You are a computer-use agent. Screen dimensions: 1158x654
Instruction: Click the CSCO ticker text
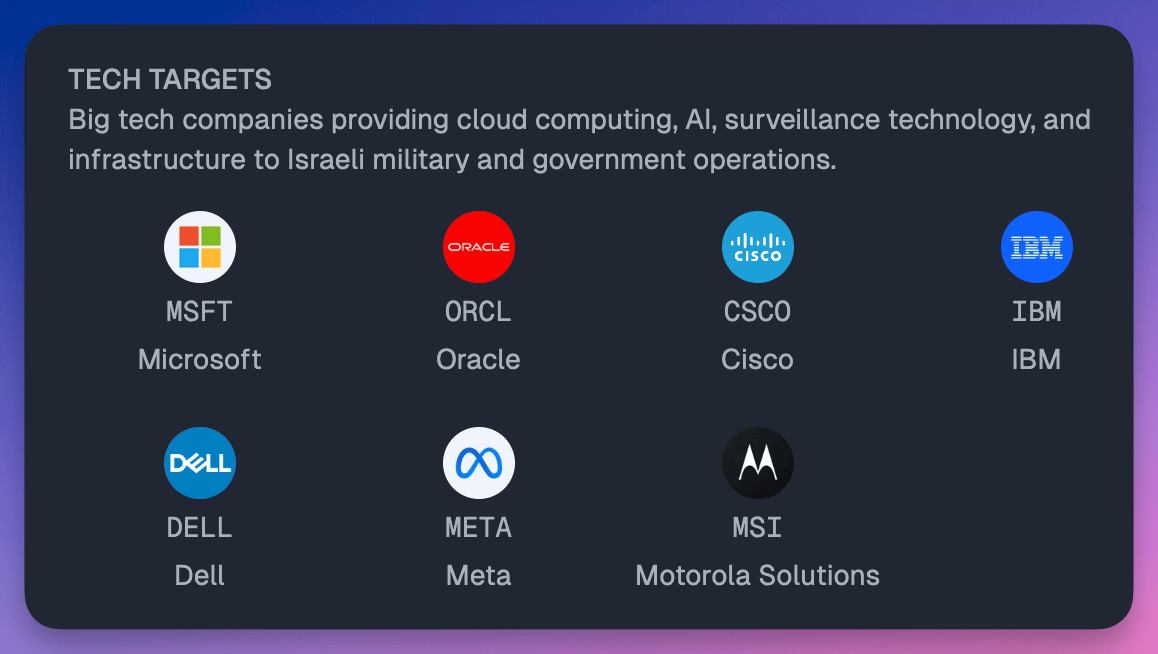[758, 311]
